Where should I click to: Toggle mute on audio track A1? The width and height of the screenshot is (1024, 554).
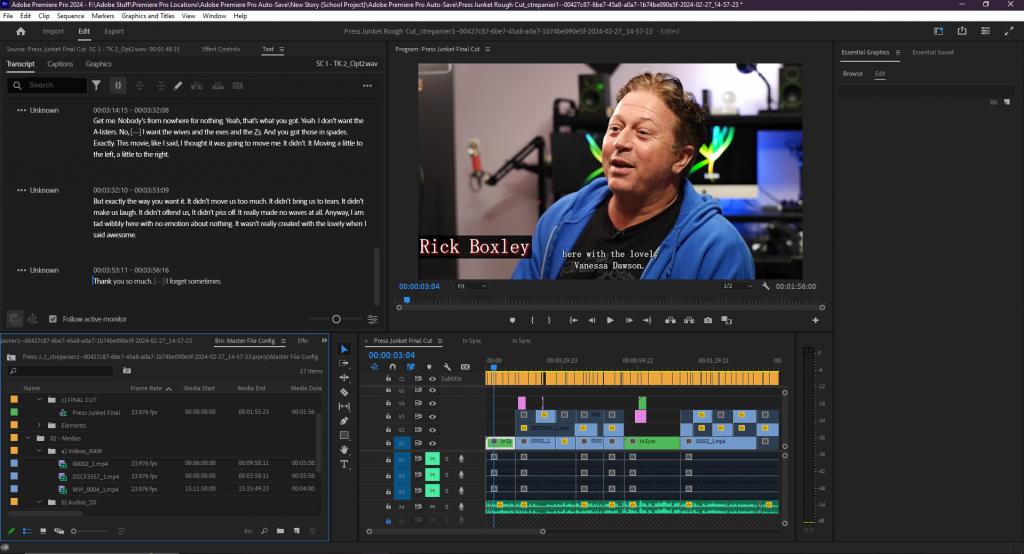[x=433, y=458]
